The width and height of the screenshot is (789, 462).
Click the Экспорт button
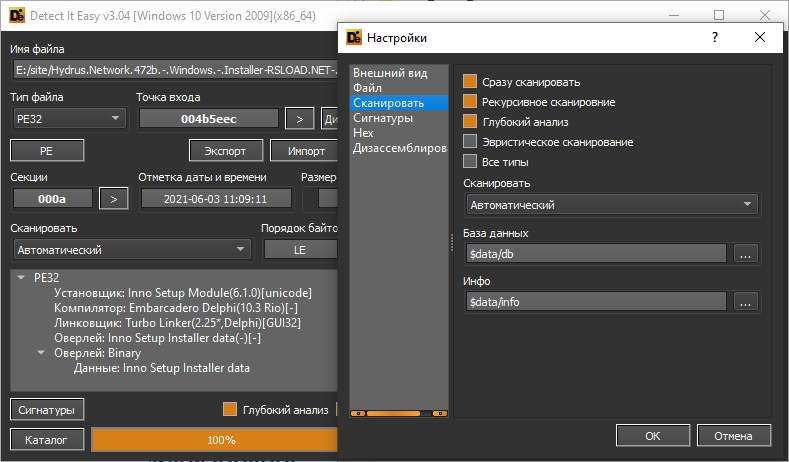225,150
